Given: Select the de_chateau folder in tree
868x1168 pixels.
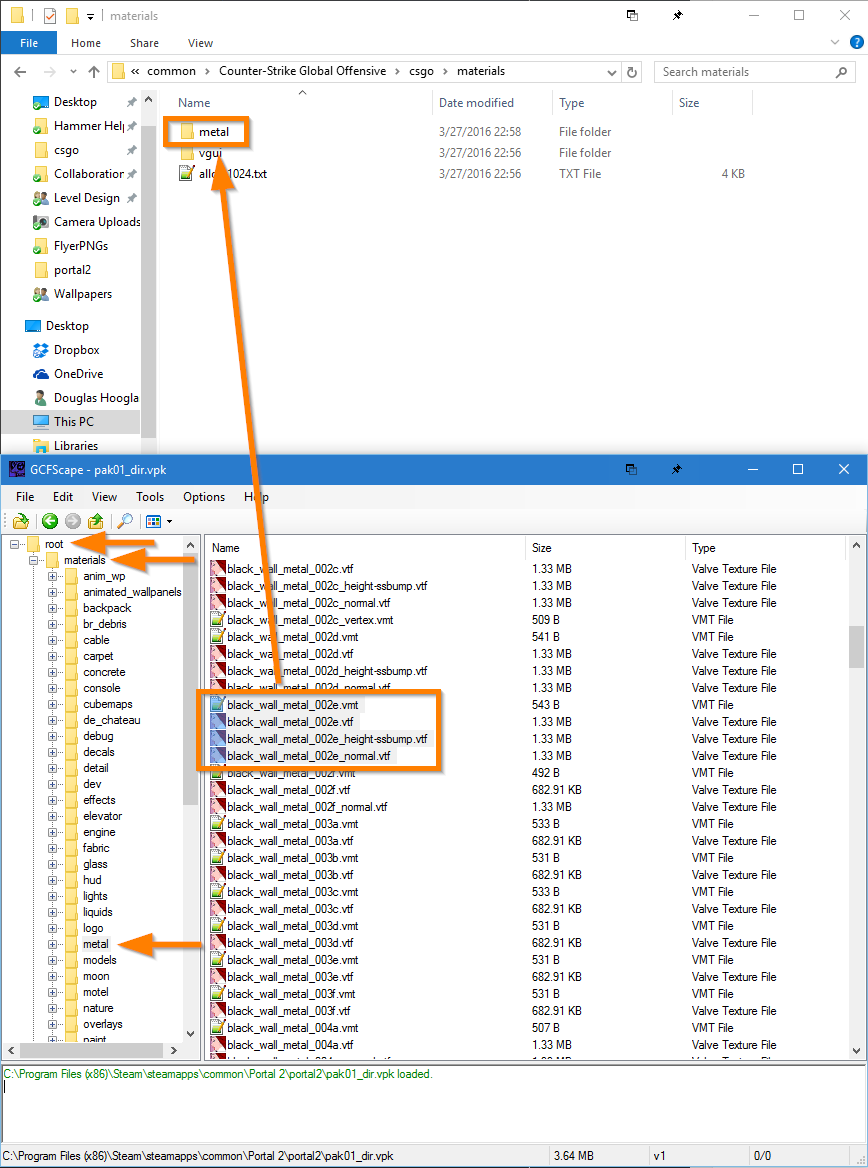Looking at the screenshot, I should pos(111,720).
